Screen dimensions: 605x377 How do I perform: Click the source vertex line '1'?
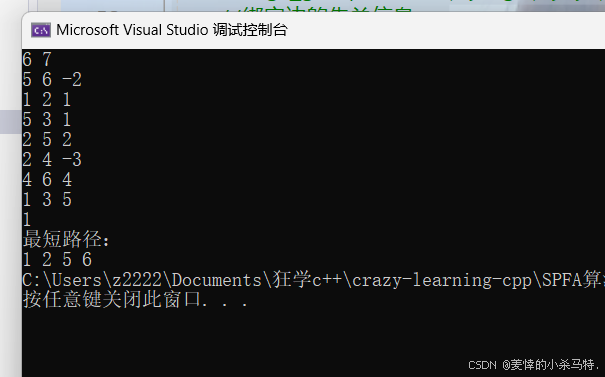coord(27,220)
